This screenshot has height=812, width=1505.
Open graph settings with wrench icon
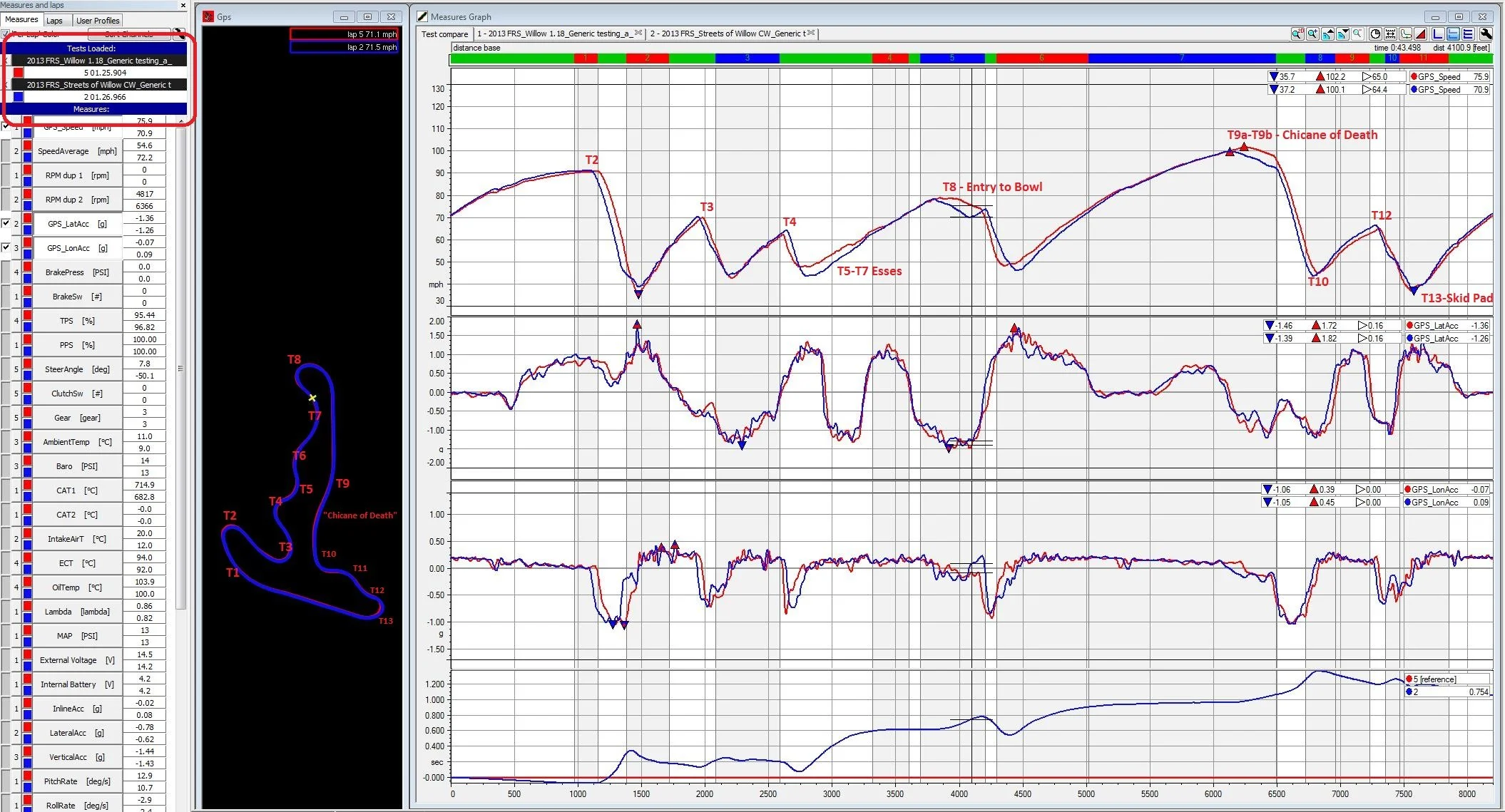tap(1486, 34)
